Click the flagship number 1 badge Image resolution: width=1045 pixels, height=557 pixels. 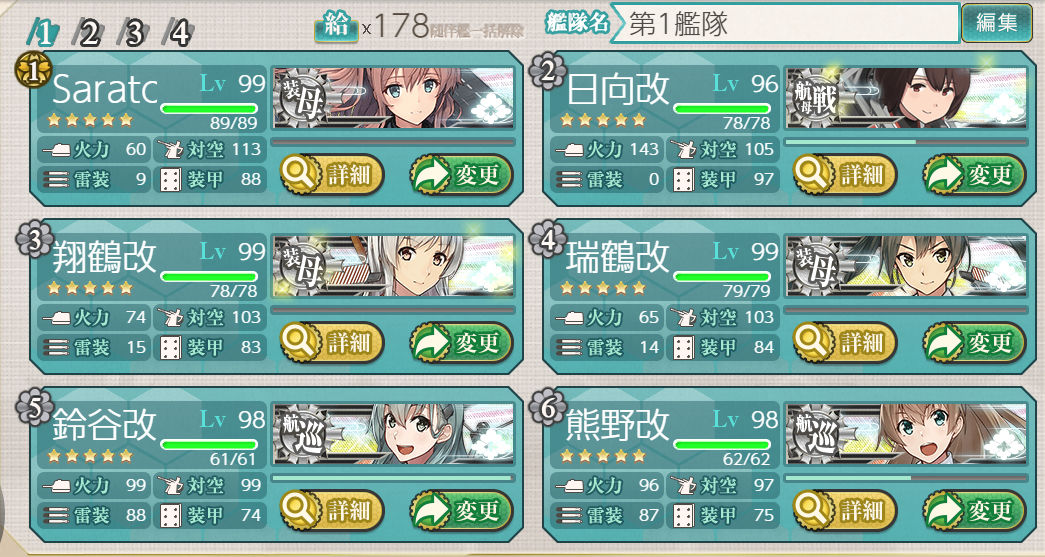(33, 70)
